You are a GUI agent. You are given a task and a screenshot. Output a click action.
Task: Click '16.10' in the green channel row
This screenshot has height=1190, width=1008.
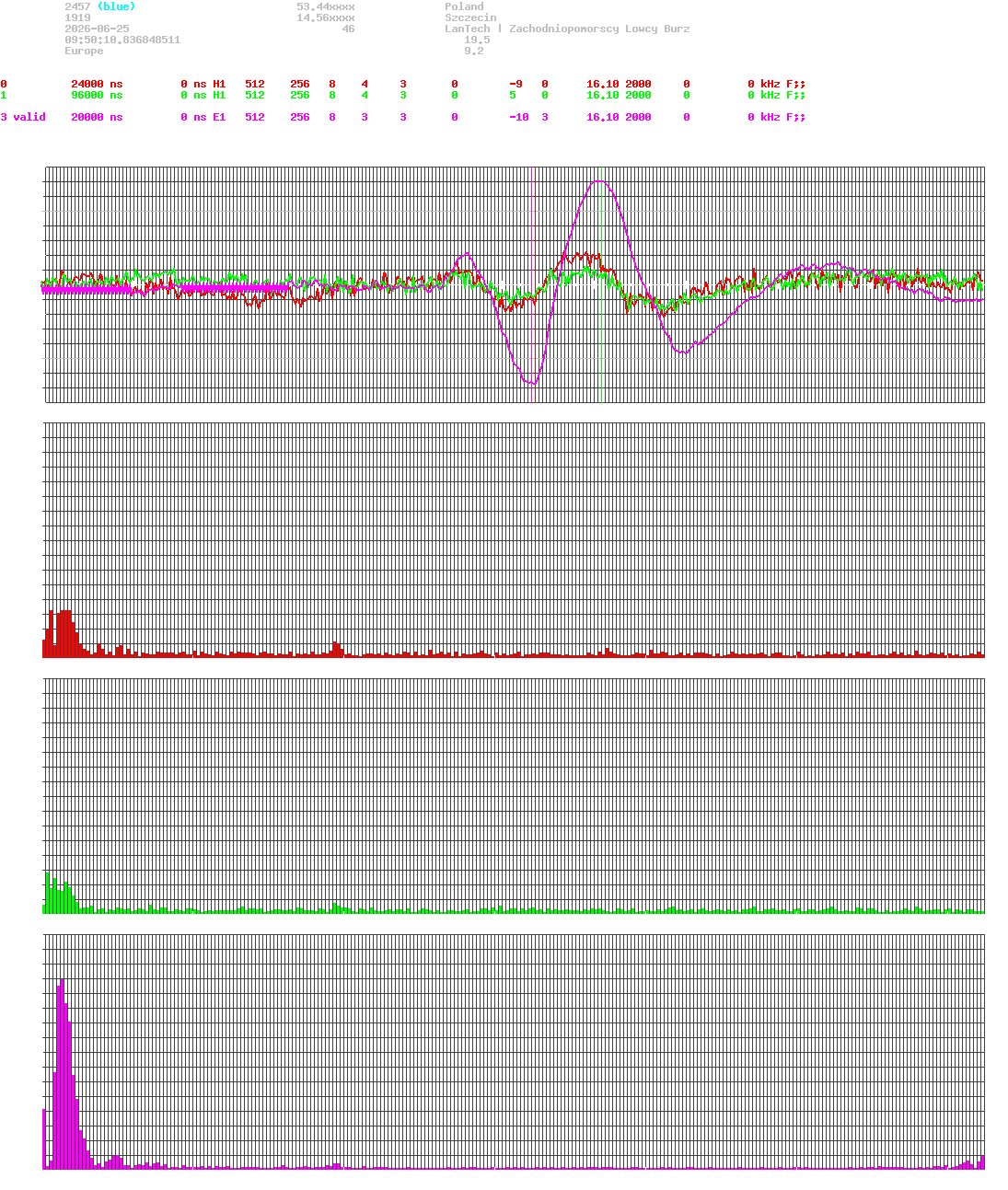pos(603,95)
